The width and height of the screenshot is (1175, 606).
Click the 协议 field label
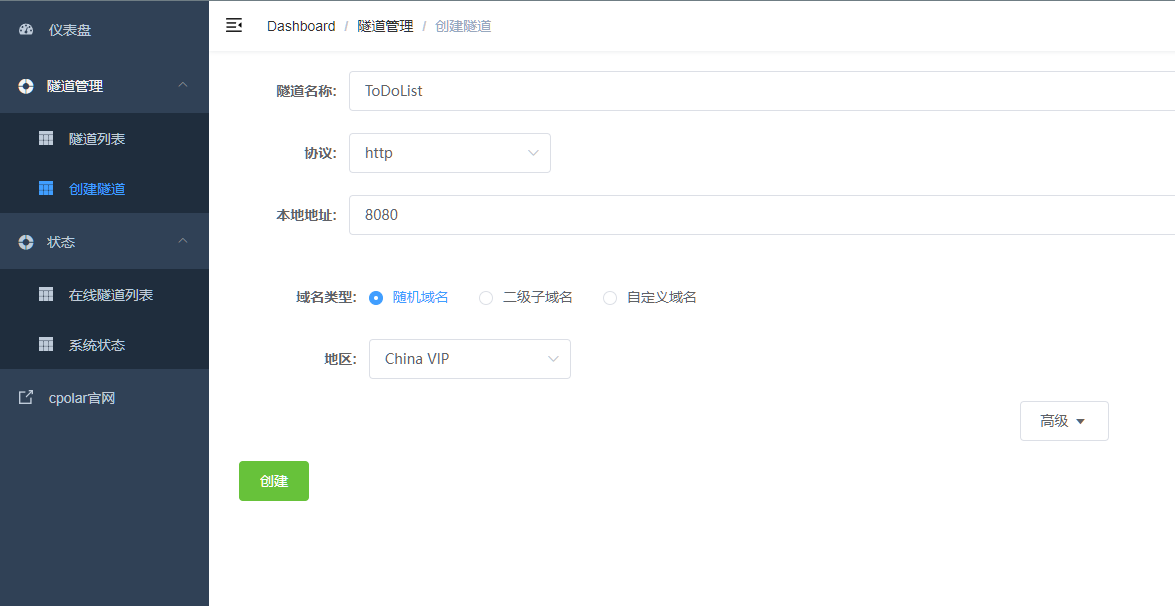click(320, 153)
